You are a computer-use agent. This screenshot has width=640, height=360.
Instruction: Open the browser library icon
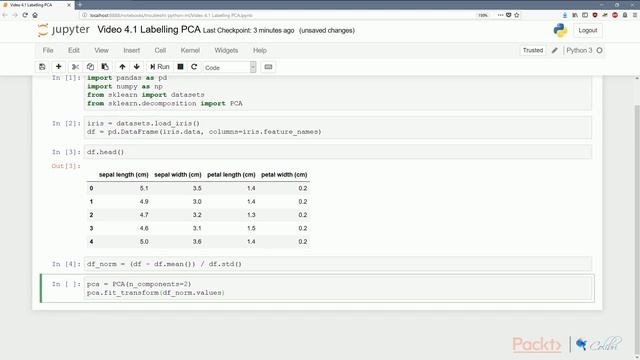[x=575, y=15]
